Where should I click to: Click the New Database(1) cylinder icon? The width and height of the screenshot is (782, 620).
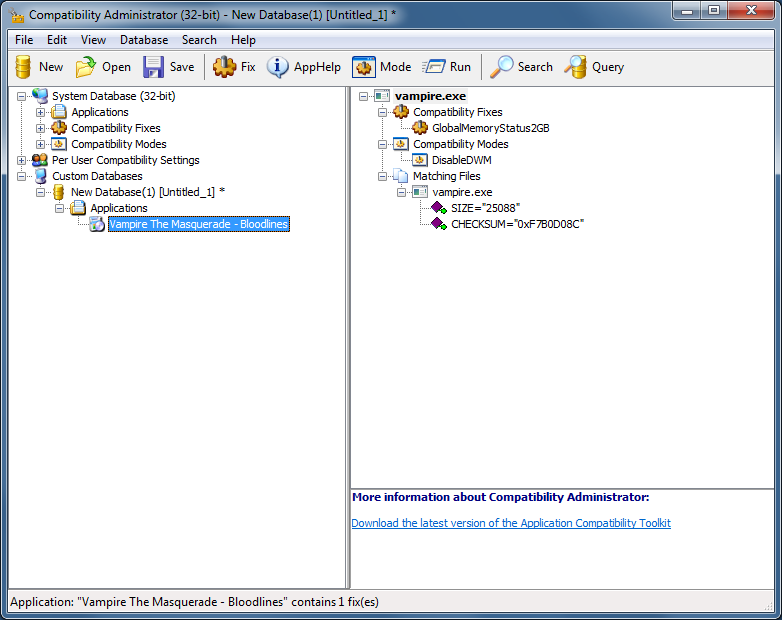click(x=58, y=192)
